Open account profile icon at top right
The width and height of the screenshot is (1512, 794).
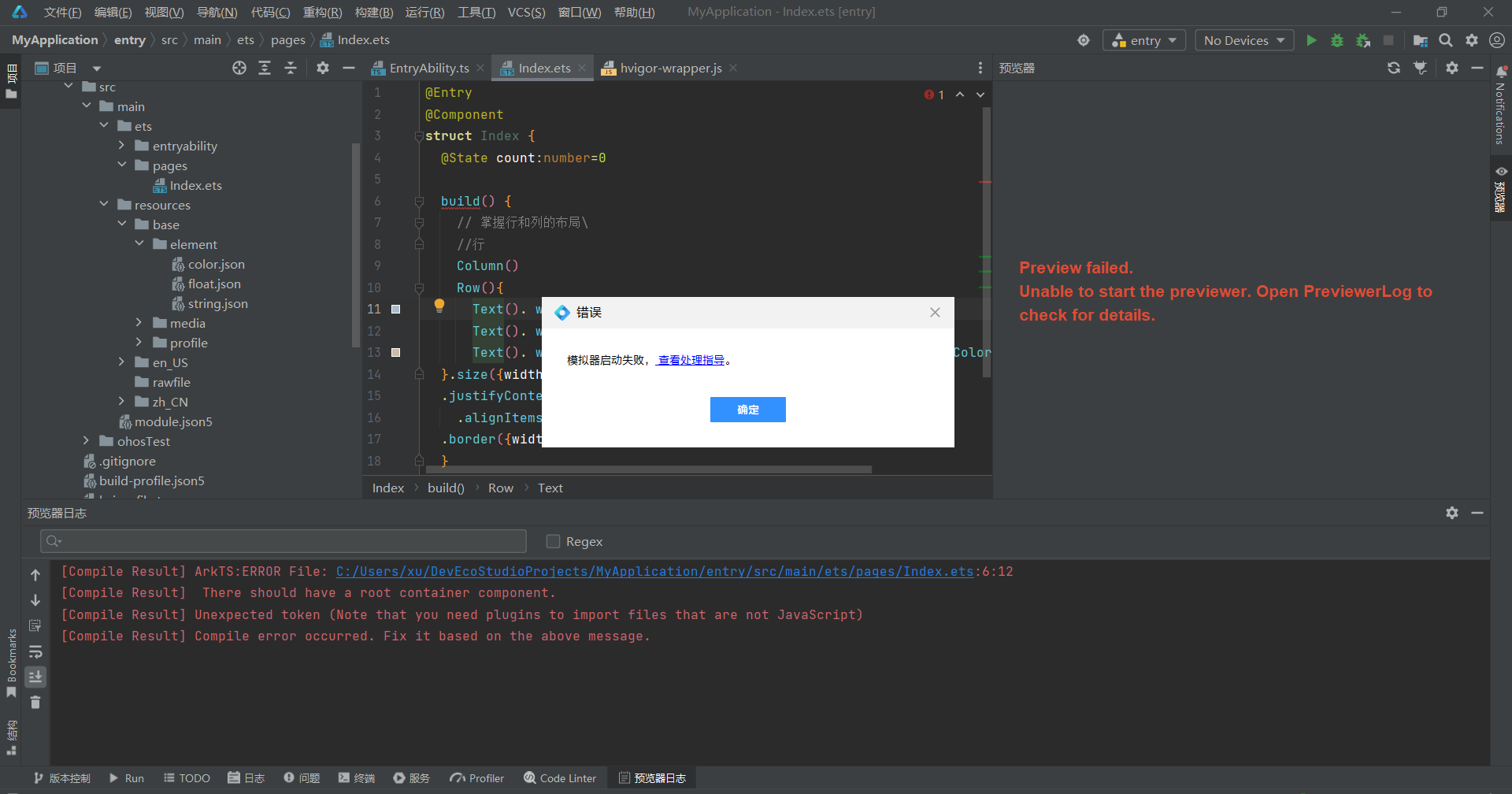pos(1497,40)
